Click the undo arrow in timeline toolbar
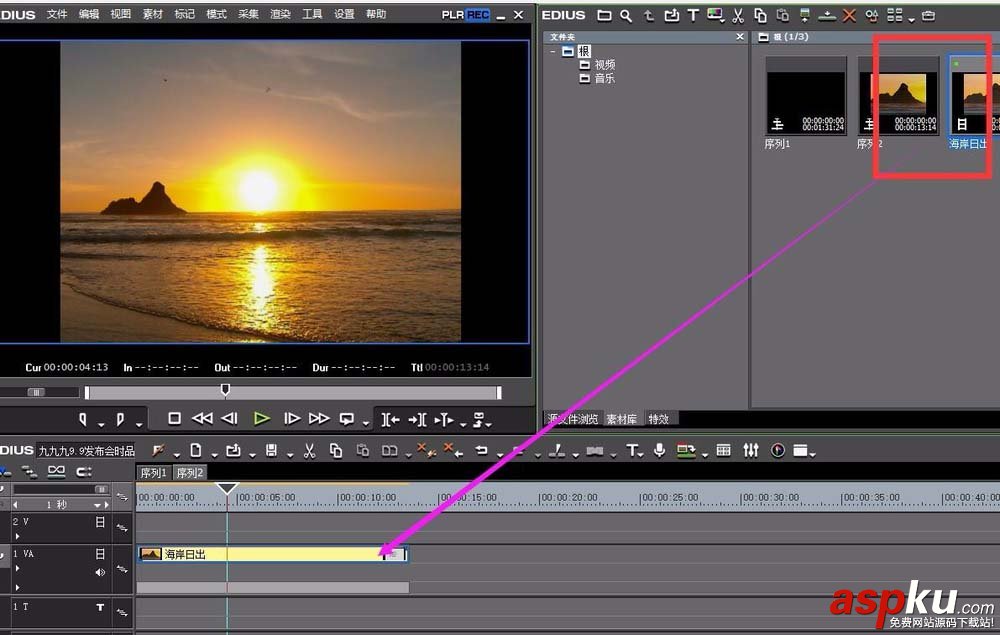The image size is (1000, 635). point(482,451)
